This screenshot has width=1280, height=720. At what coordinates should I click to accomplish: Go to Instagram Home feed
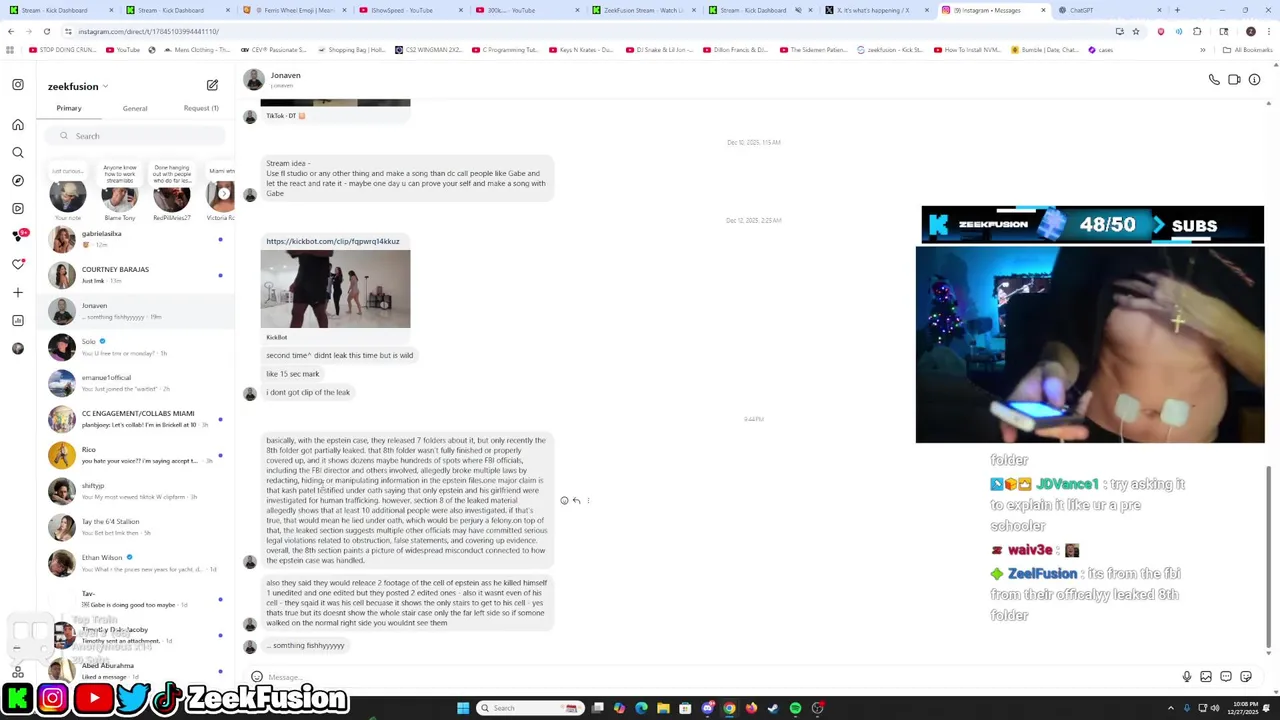click(18, 125)
